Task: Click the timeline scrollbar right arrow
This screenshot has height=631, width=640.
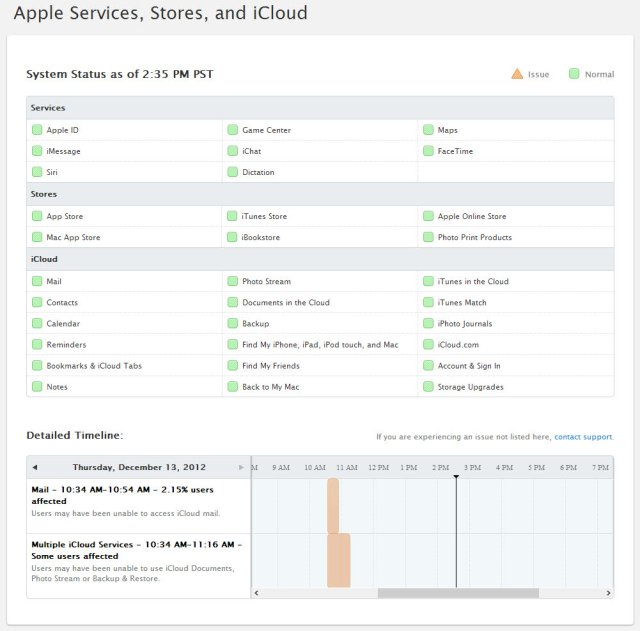Action: click(608, 593)
